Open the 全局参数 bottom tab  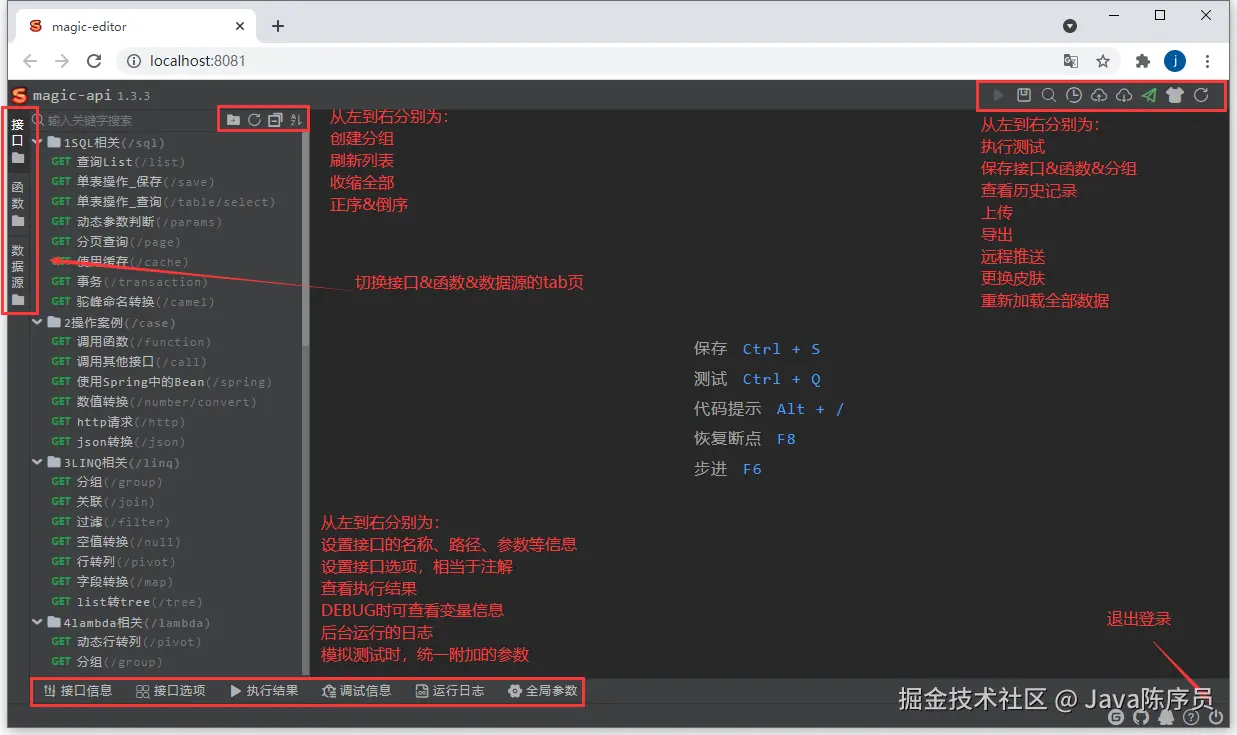[x=543, y=691]
